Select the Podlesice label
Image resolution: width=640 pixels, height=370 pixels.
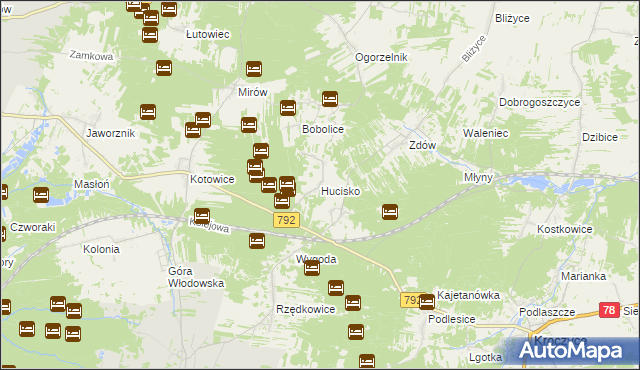451,319
